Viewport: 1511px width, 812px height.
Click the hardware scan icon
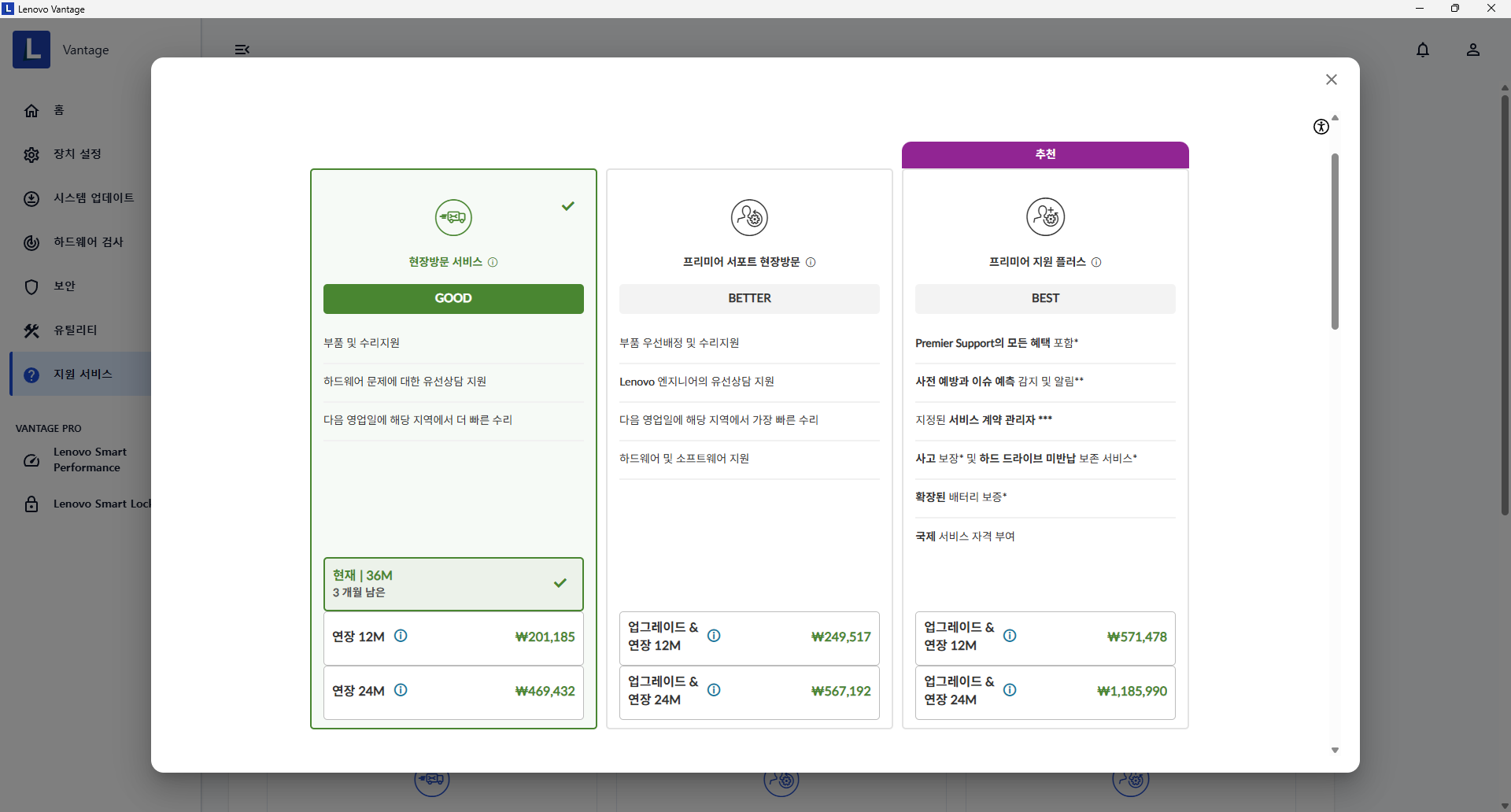click(x=31, y=243)
